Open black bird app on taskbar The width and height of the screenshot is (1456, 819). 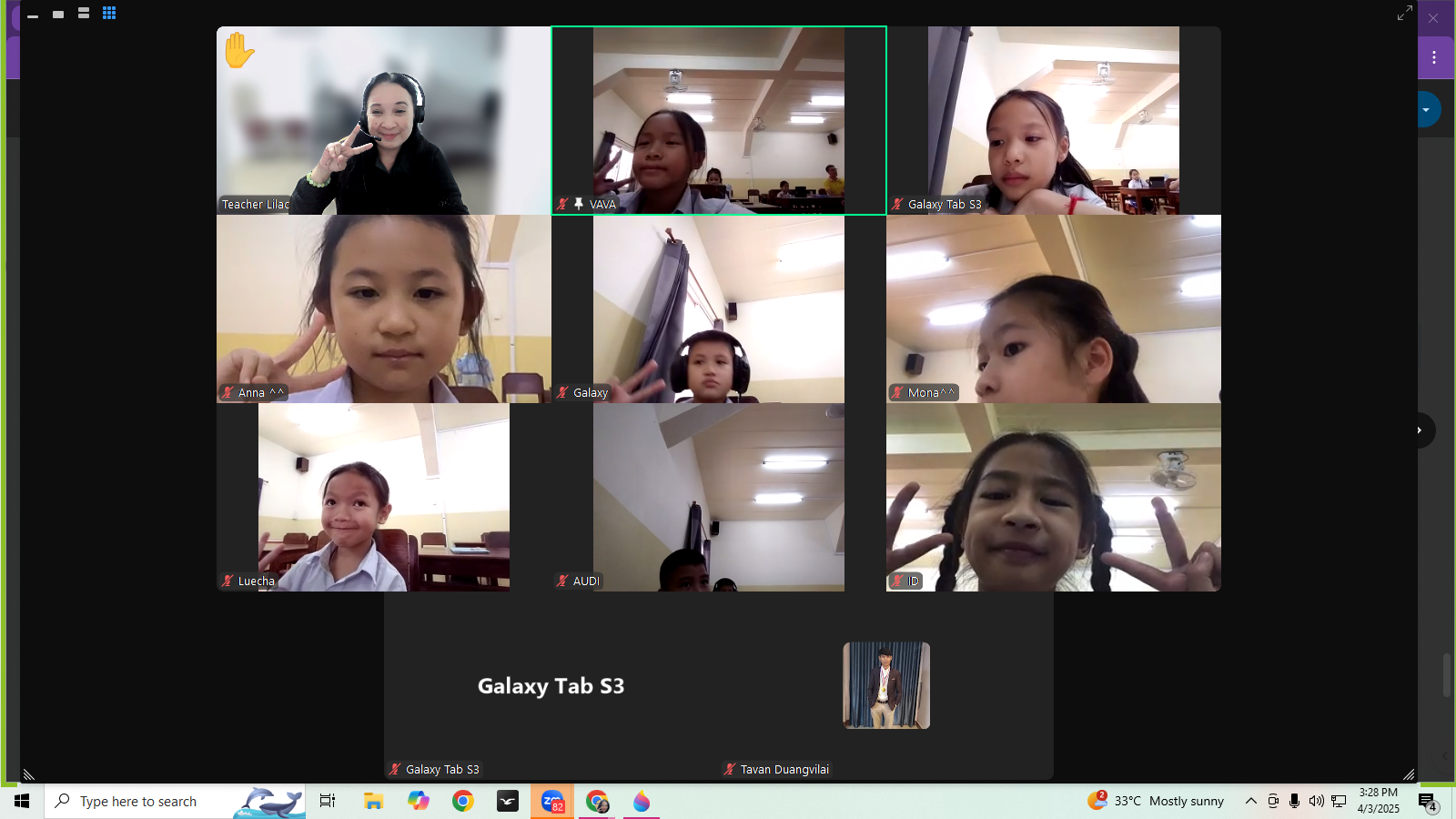pyautogui.click(x=508, y=801)
